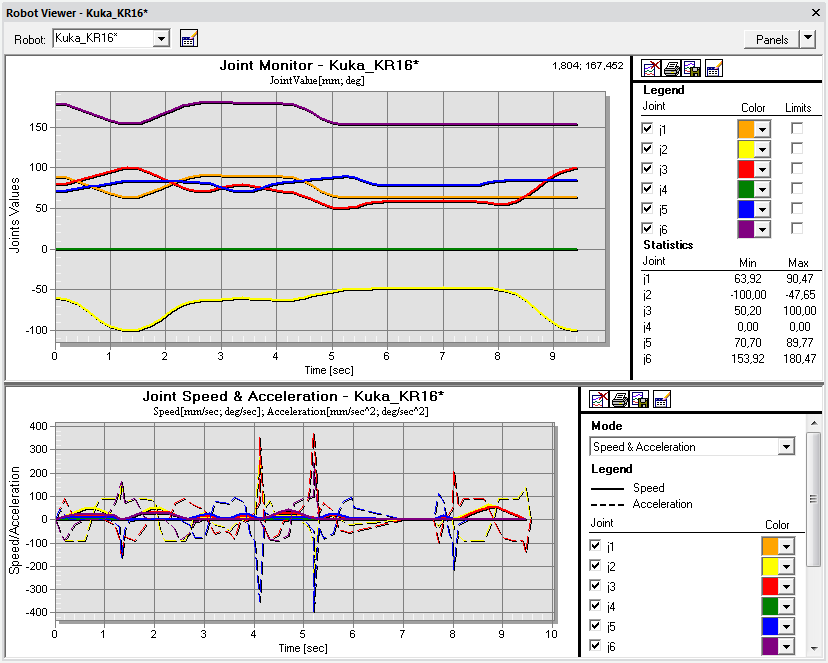
Task: Click the Speed solid line legend entry
Action: pyautogui.click(x=627, y=488)
